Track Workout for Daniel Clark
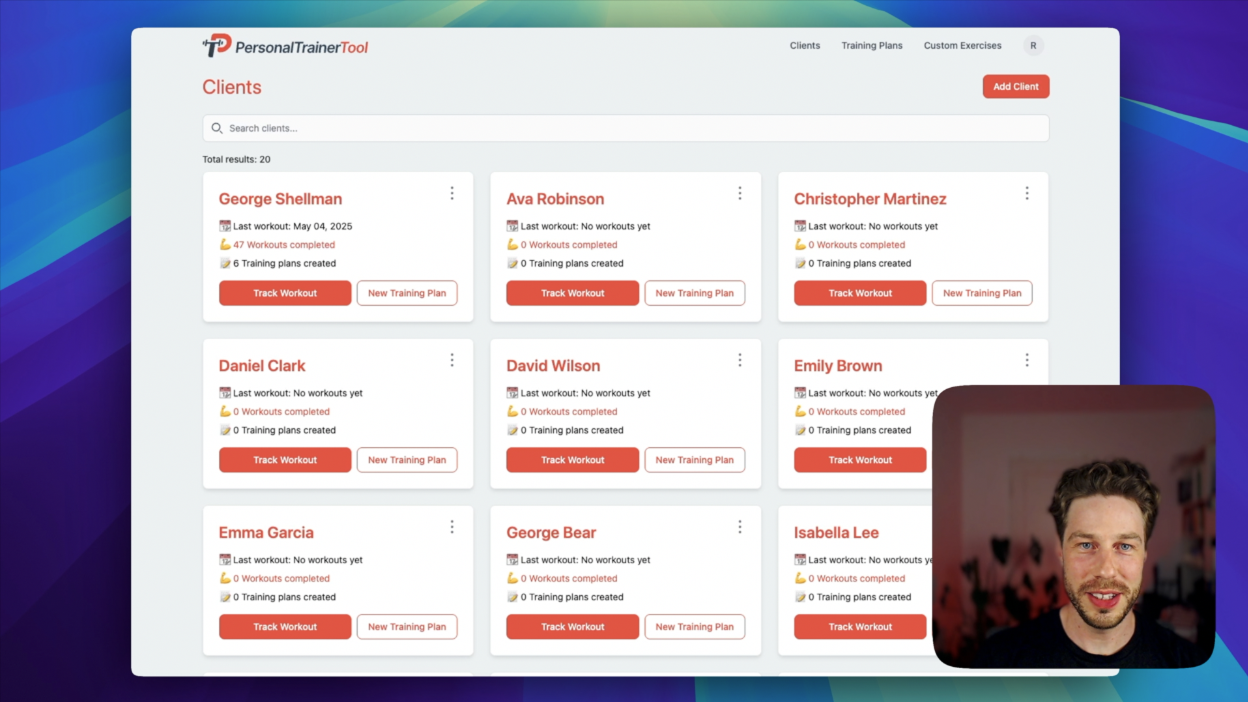 tap(285, 460)
